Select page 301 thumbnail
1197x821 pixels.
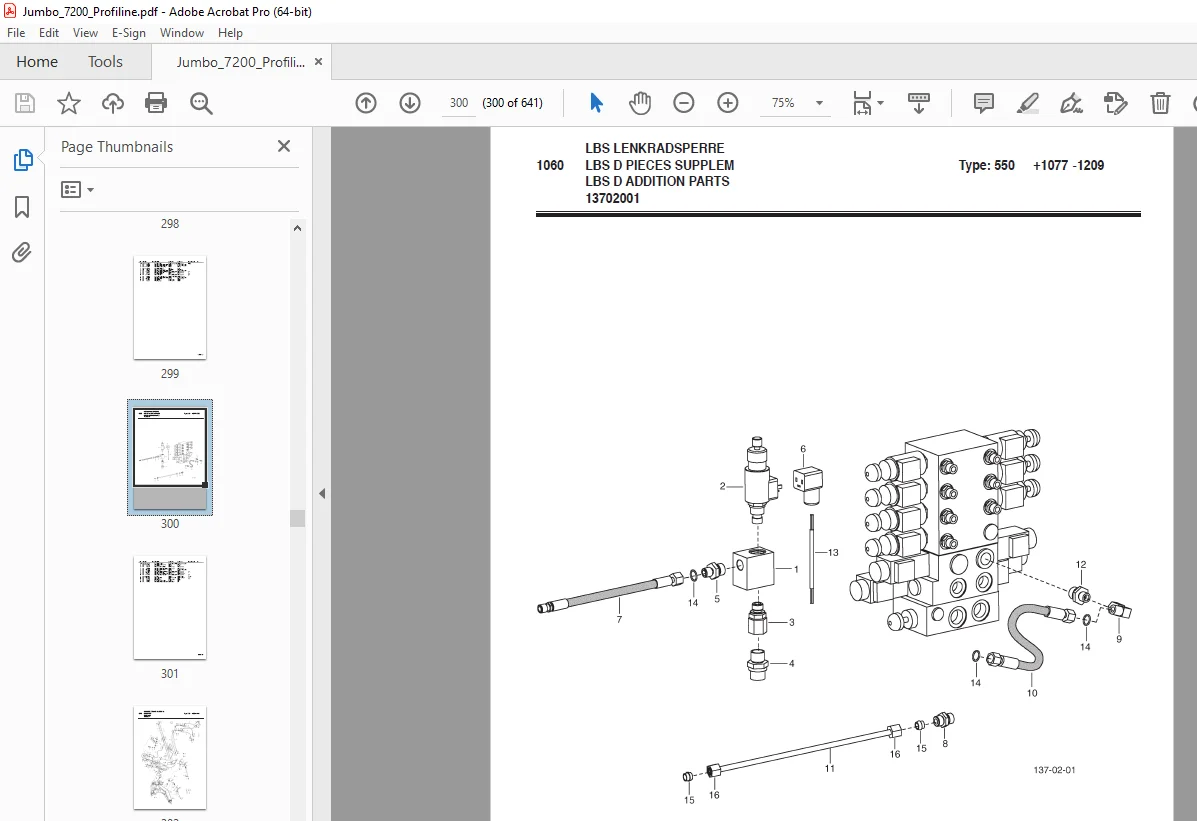click(x=170, y=608)
